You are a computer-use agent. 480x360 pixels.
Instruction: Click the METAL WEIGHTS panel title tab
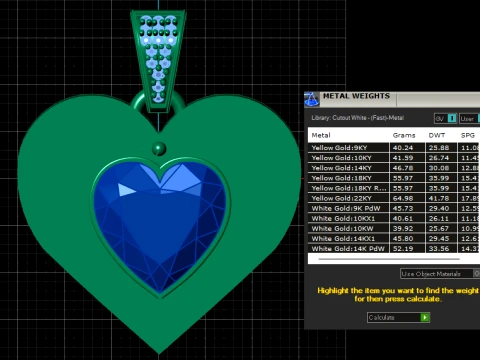click(x=356, y=96)
